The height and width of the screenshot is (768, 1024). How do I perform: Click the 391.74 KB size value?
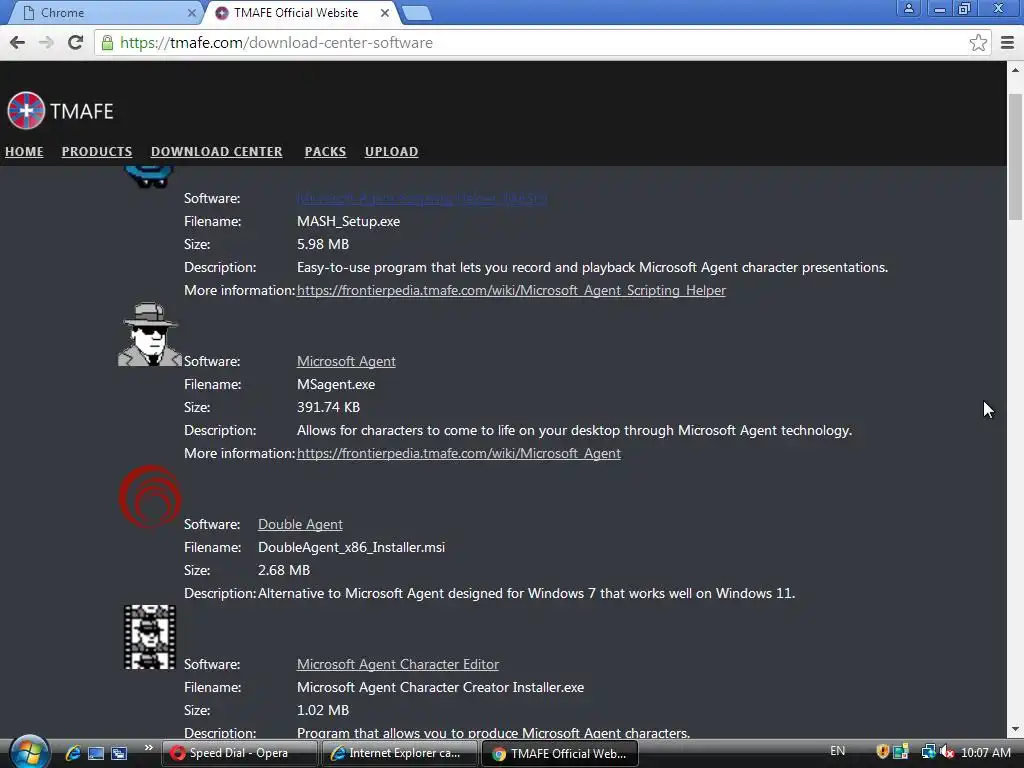328,408
